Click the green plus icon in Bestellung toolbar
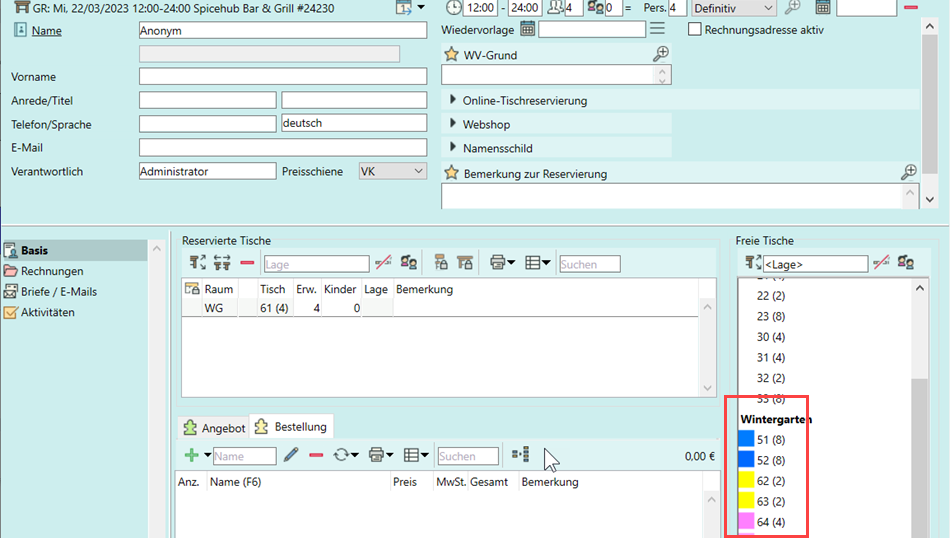This screenshot has height=538, width=950. pyautogui.click(x=191, y=456)
